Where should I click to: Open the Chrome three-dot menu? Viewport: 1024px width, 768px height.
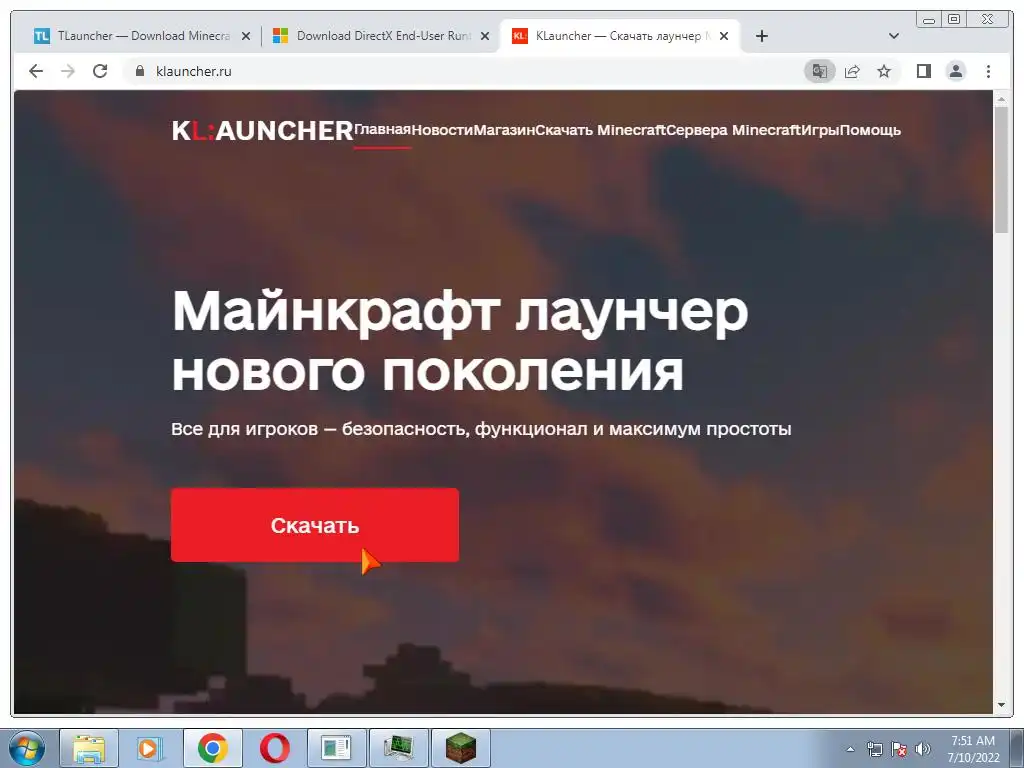[x=988, y=71]
